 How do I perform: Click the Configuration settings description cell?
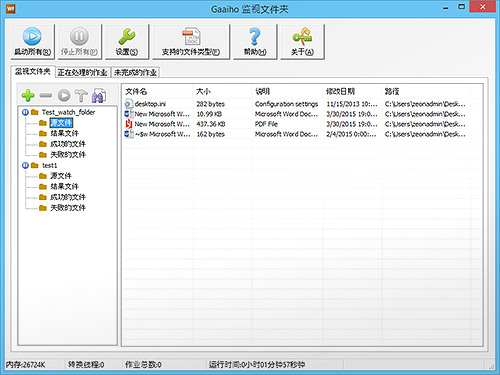[x=286, y=104]
